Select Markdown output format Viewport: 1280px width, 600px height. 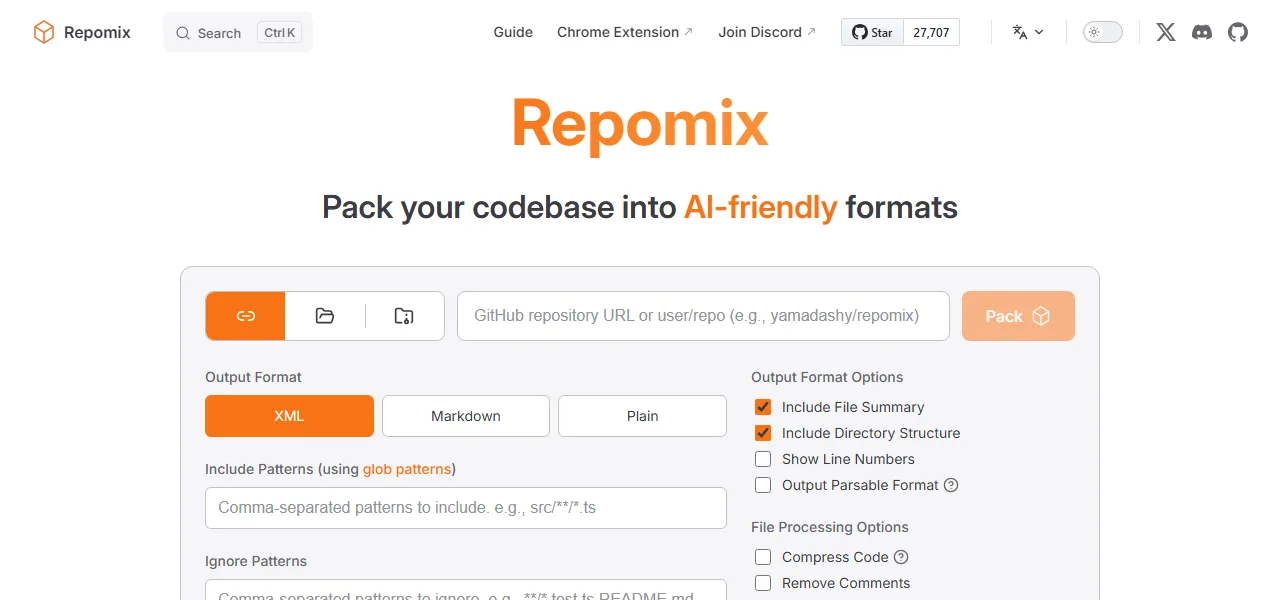point(466,416)
